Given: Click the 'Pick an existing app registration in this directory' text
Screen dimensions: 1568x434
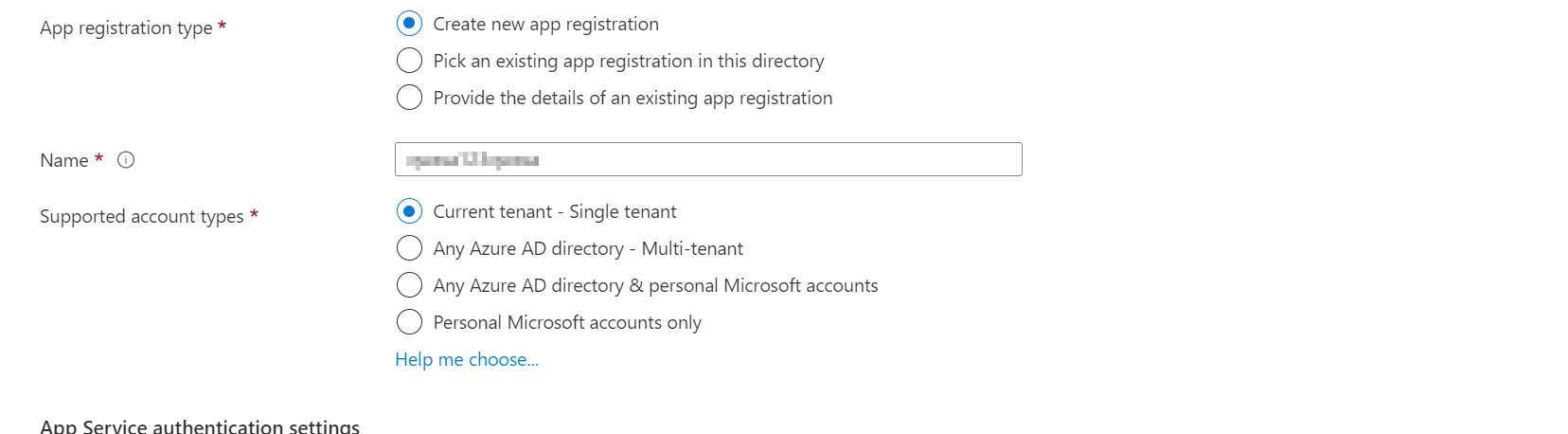Looking at the screenshot, I should click(x=629, y=61).
